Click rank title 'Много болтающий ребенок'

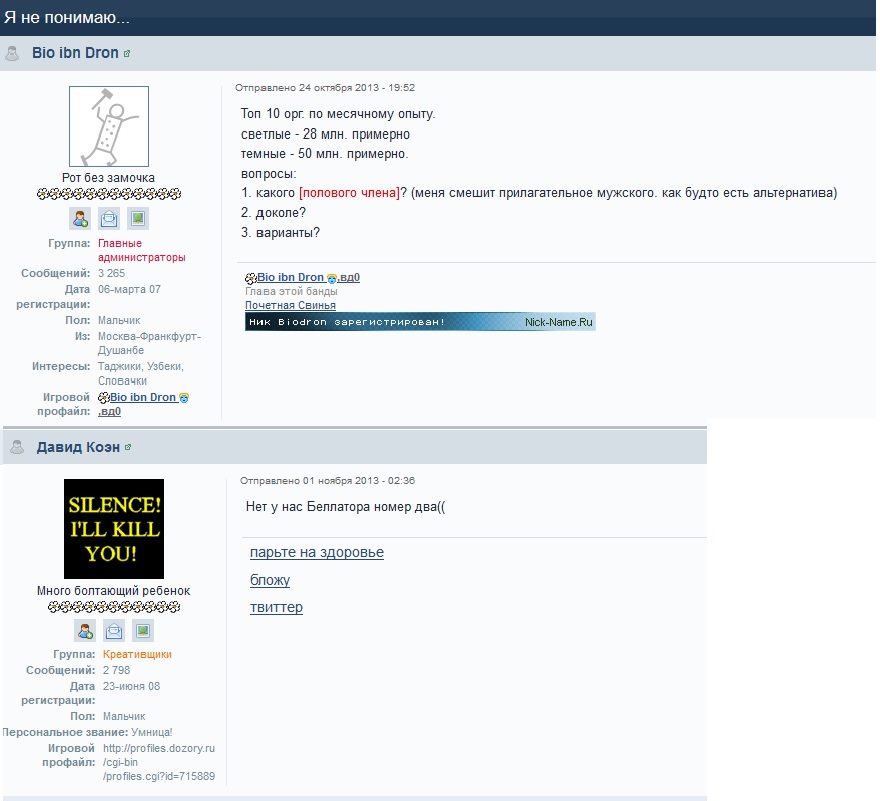(x=113, y=591)
